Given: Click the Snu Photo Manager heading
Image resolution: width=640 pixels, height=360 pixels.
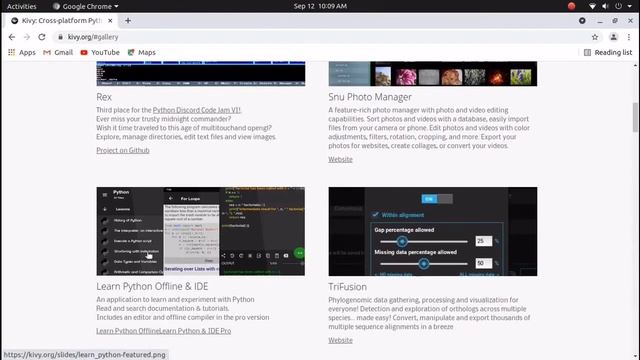Looking at the screenshot, I should click(x=370, y=97).
